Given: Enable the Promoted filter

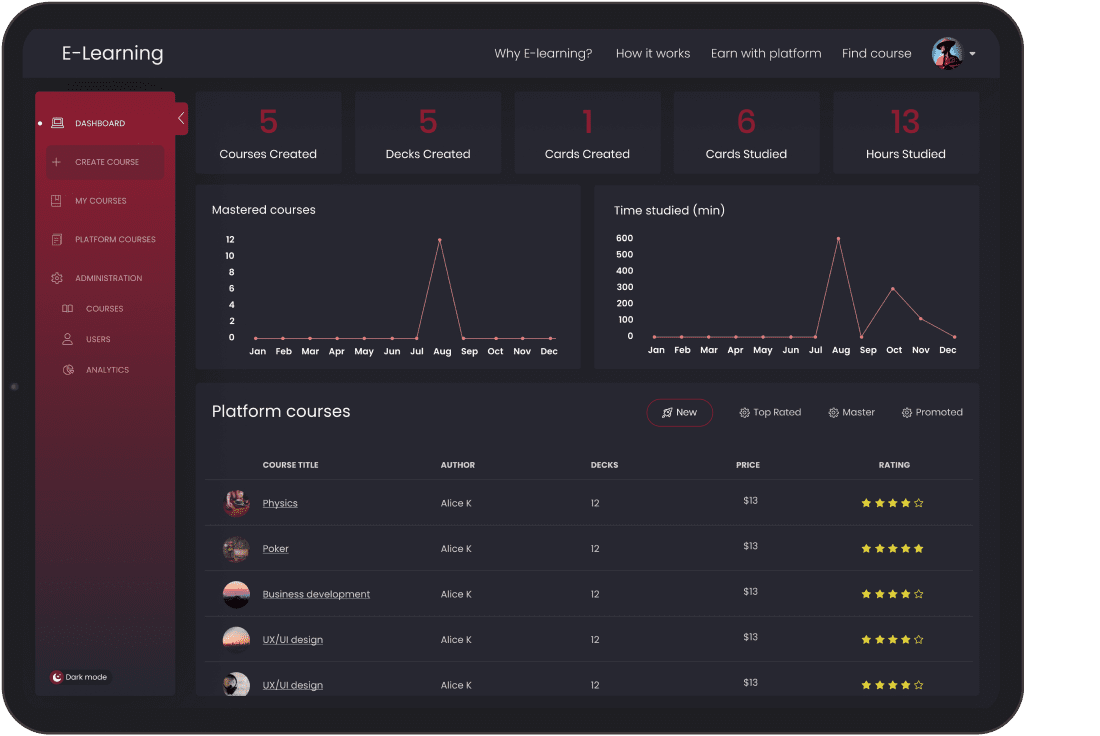Looking at the screenshot, I should (932, 412).
